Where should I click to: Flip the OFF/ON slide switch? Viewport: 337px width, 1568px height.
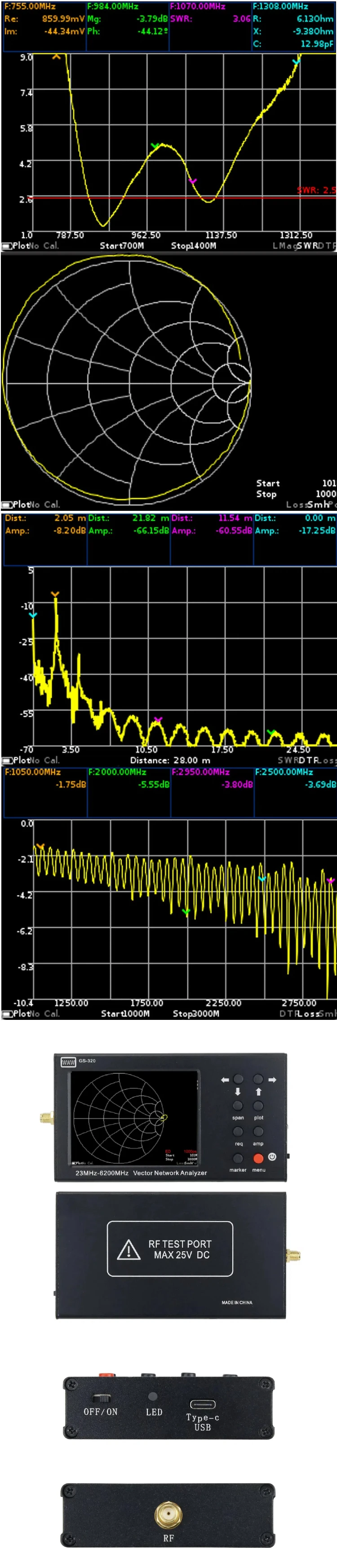tap(101, 1398)
